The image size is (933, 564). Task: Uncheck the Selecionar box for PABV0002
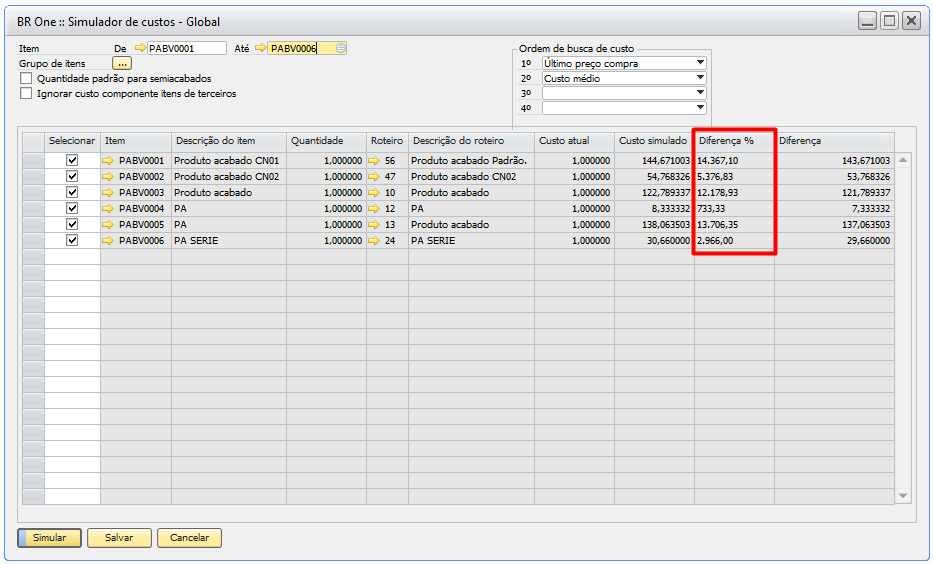tap(72, 176)
